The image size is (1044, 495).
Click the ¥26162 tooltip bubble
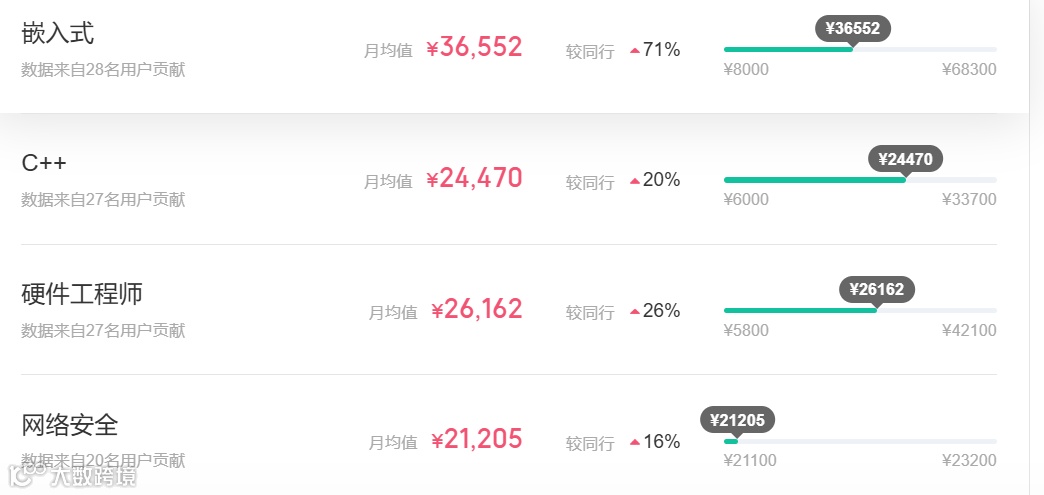click(876, 289)
